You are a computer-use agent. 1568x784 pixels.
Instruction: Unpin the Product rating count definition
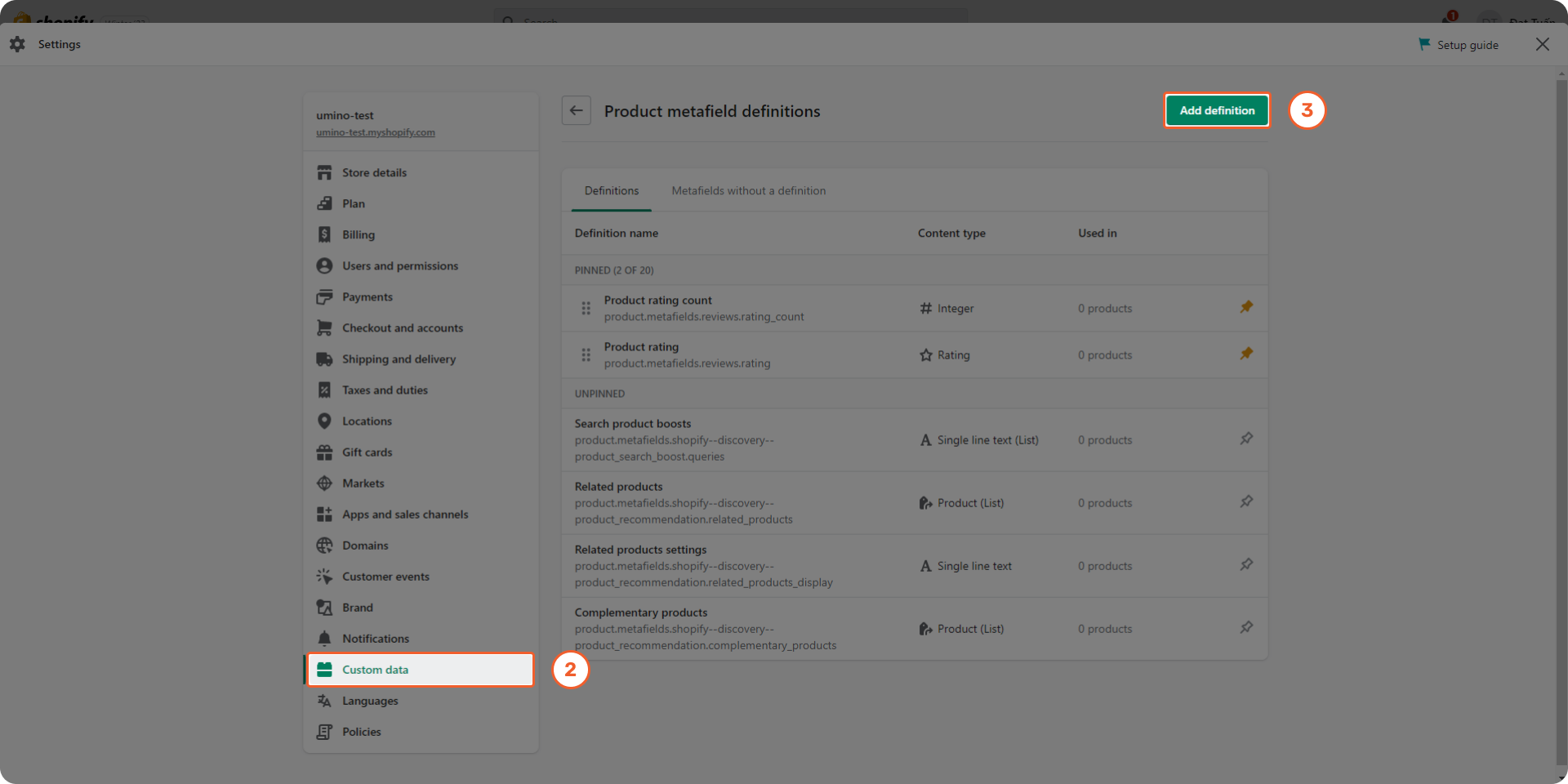click(x=1246, y=307)
